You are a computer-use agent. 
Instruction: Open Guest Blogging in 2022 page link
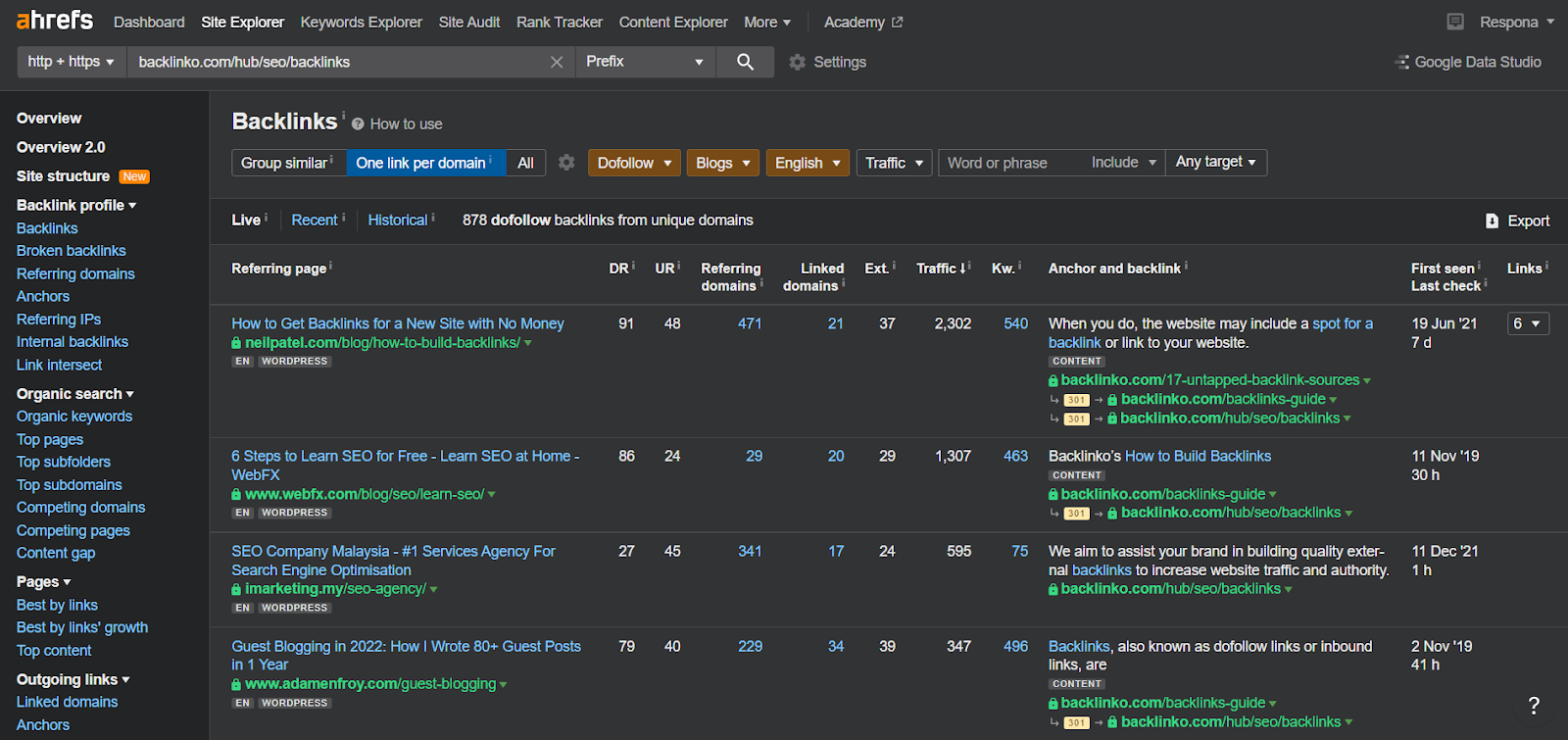point(406,655)
